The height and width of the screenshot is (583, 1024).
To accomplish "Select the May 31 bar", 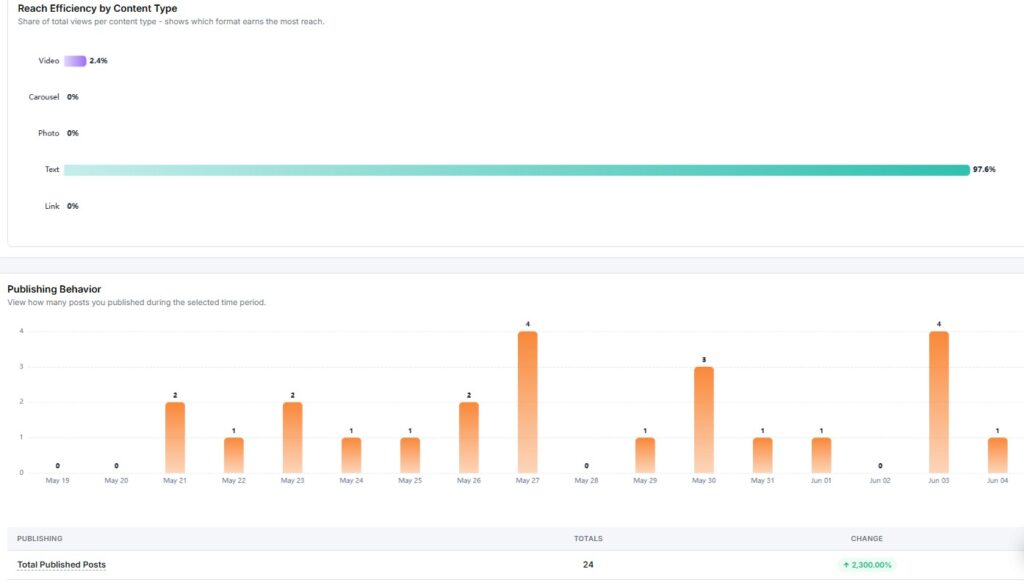I will (x=763, y=455).
